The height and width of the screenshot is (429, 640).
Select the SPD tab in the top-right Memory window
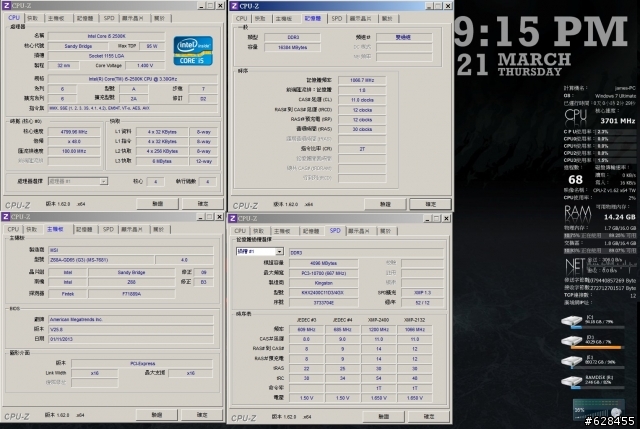tap(337, 19)
